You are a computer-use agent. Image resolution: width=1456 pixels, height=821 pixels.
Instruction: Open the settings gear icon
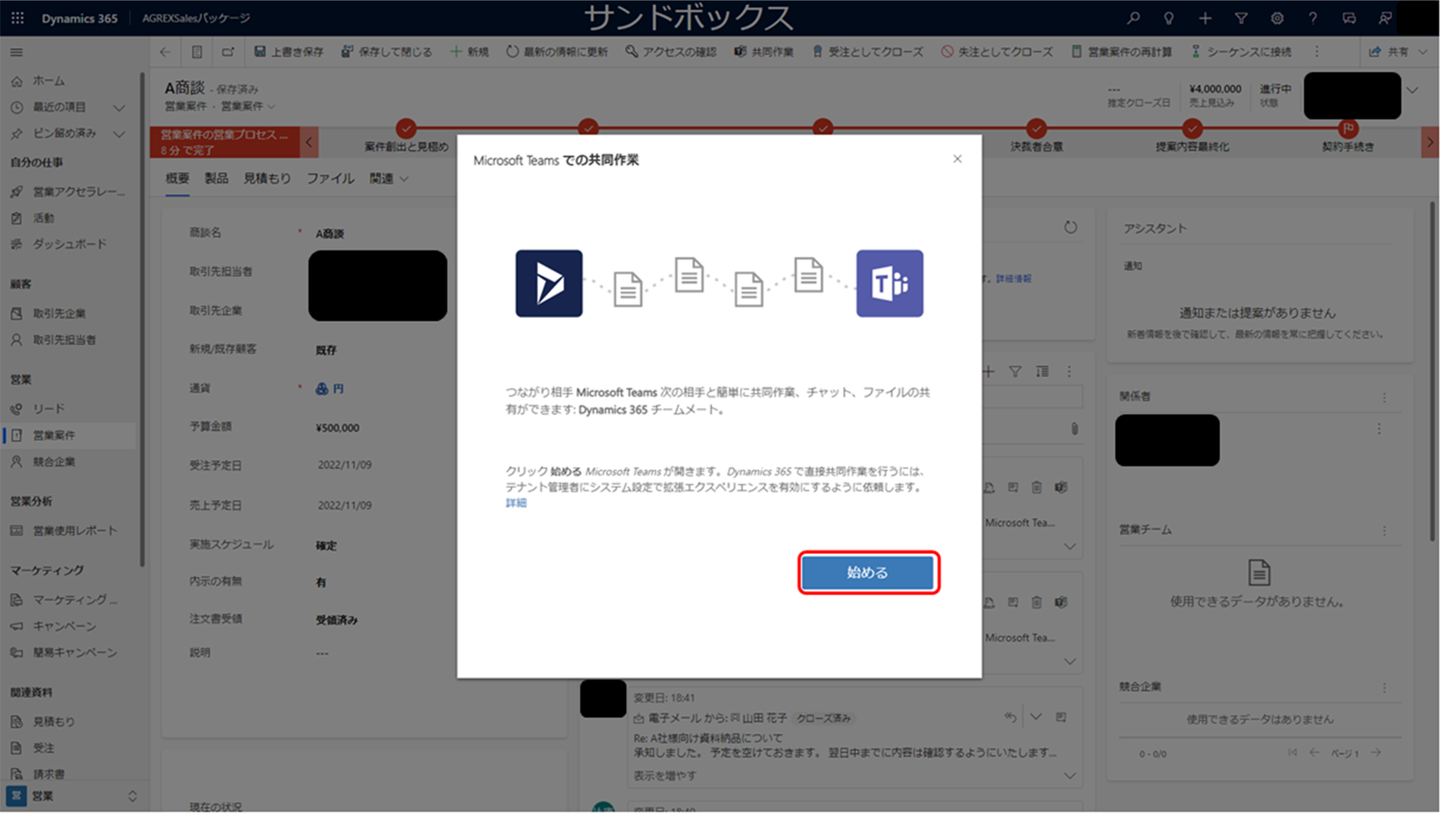pyautogui.click(x=1277, y=18)
